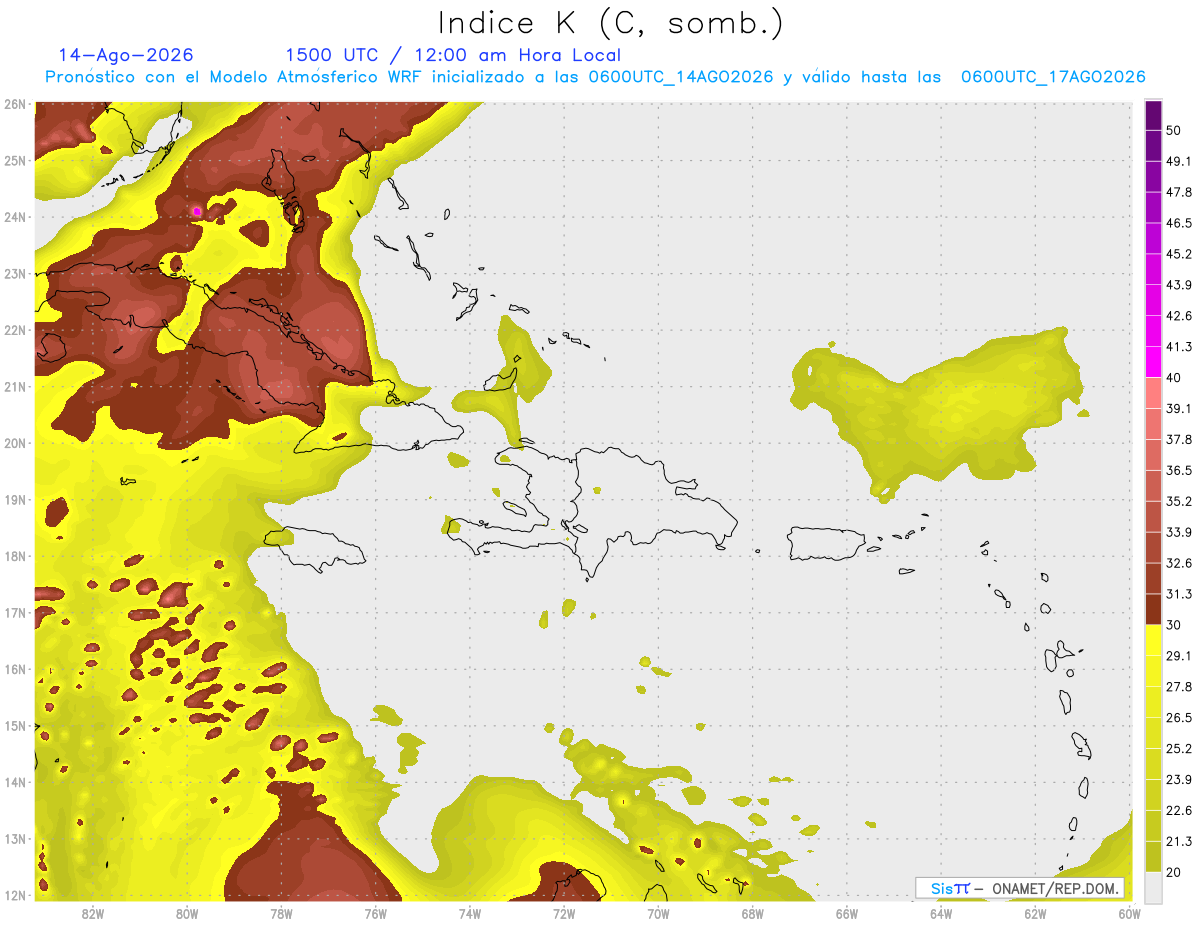Click the latitude label "26N"
Image resolution: width=1200 pixels, height=927 pixels.
click(x=15, y=104)
